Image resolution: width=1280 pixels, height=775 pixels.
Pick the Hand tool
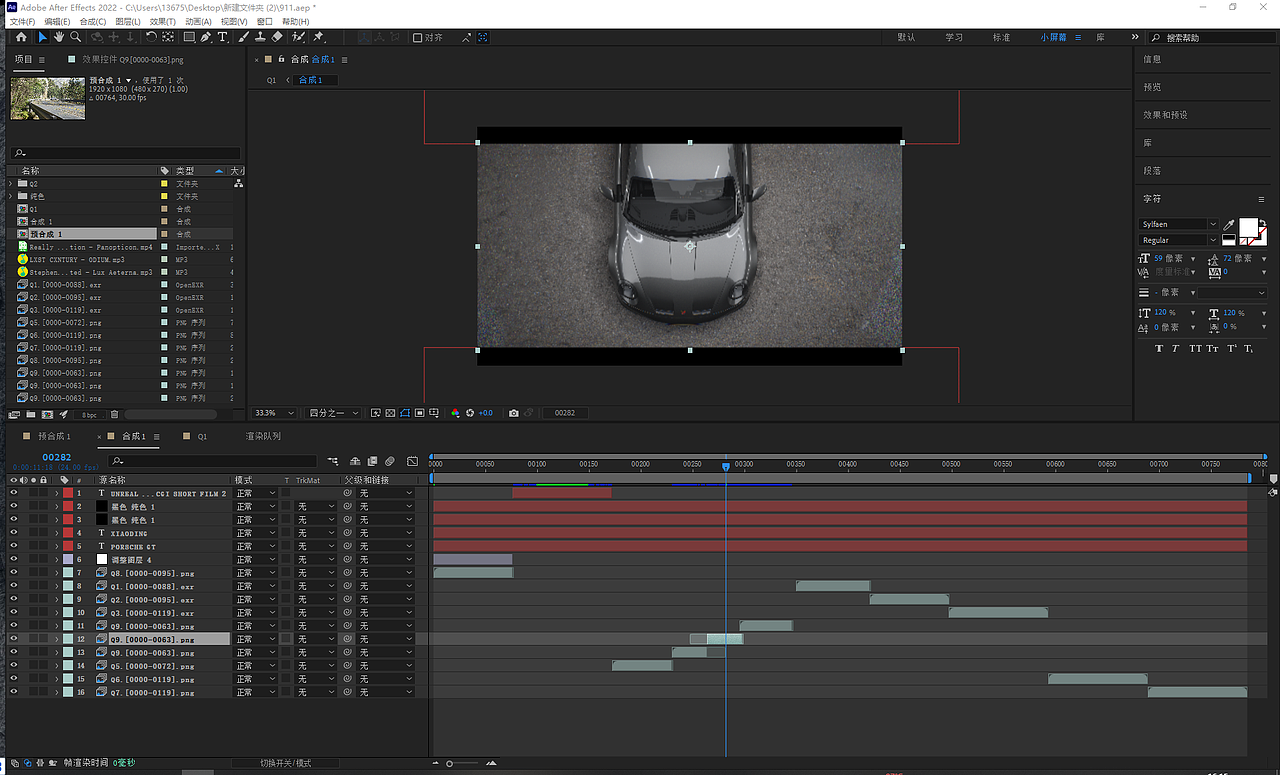click(59, 37)
